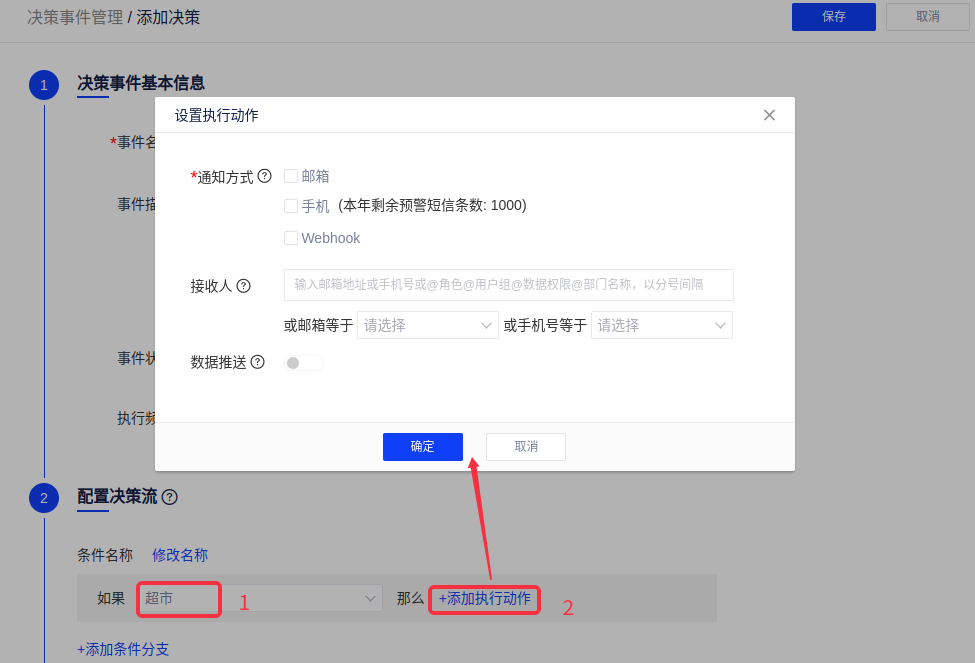Toggle the 数据推送 switch
The width and height of the screenshot is (975, 663).
click(304, 363)
